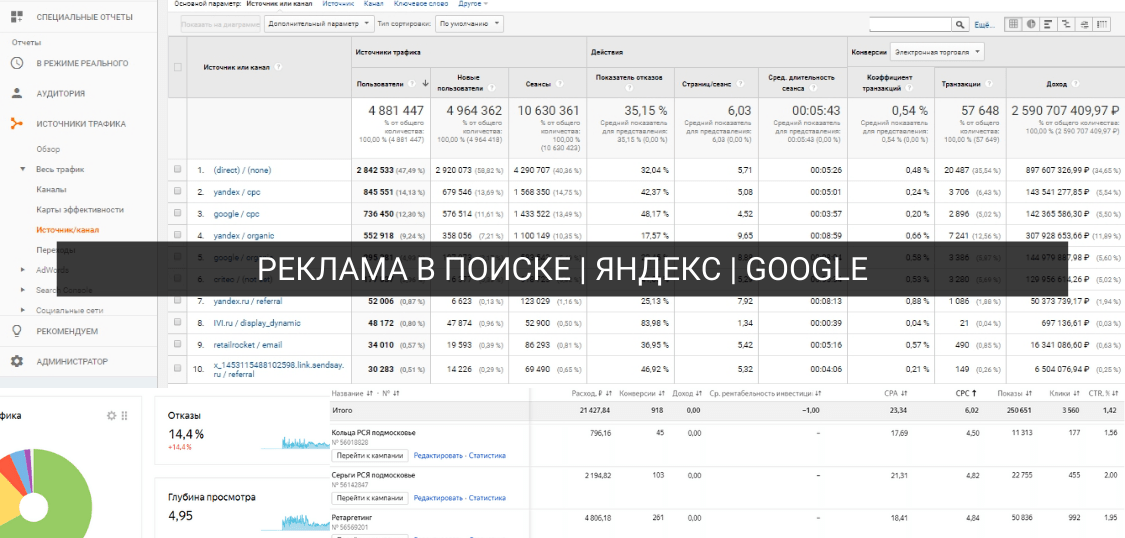Open help icon next to Транзакции
Screen dimensions: 1125x538
989,84
